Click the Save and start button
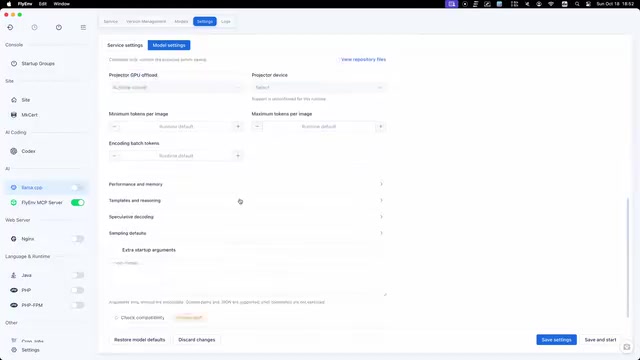The height and width of the screenshot is (360, 640). tap(600, 340)
